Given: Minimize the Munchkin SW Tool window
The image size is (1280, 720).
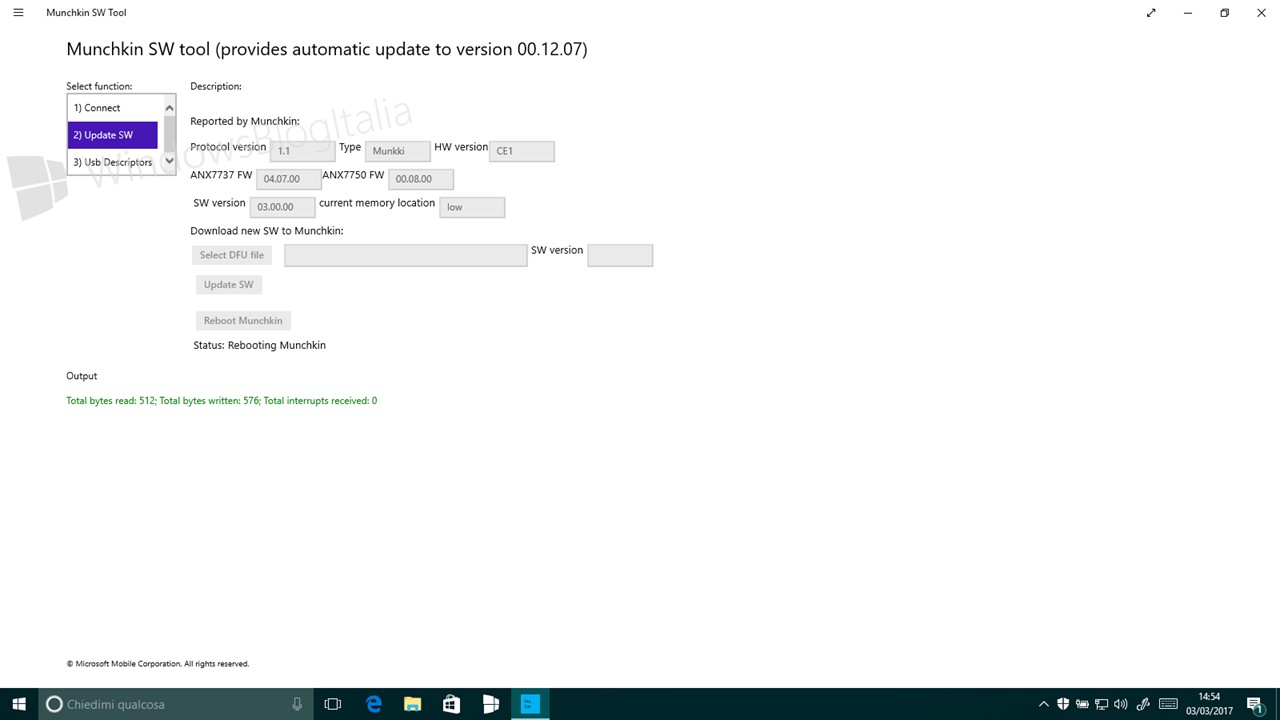Looking at the screenshot, I should [x=1188, y=13].
